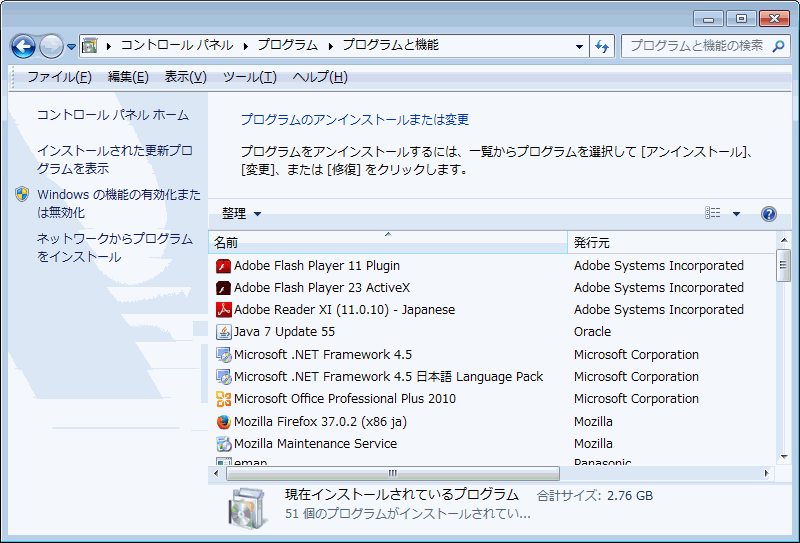Viewport: 800px width, 543px height.
Task: Click コントロール パネル breadcrumb in address bar
Action: pyautogui.click(x=177, y=45)
